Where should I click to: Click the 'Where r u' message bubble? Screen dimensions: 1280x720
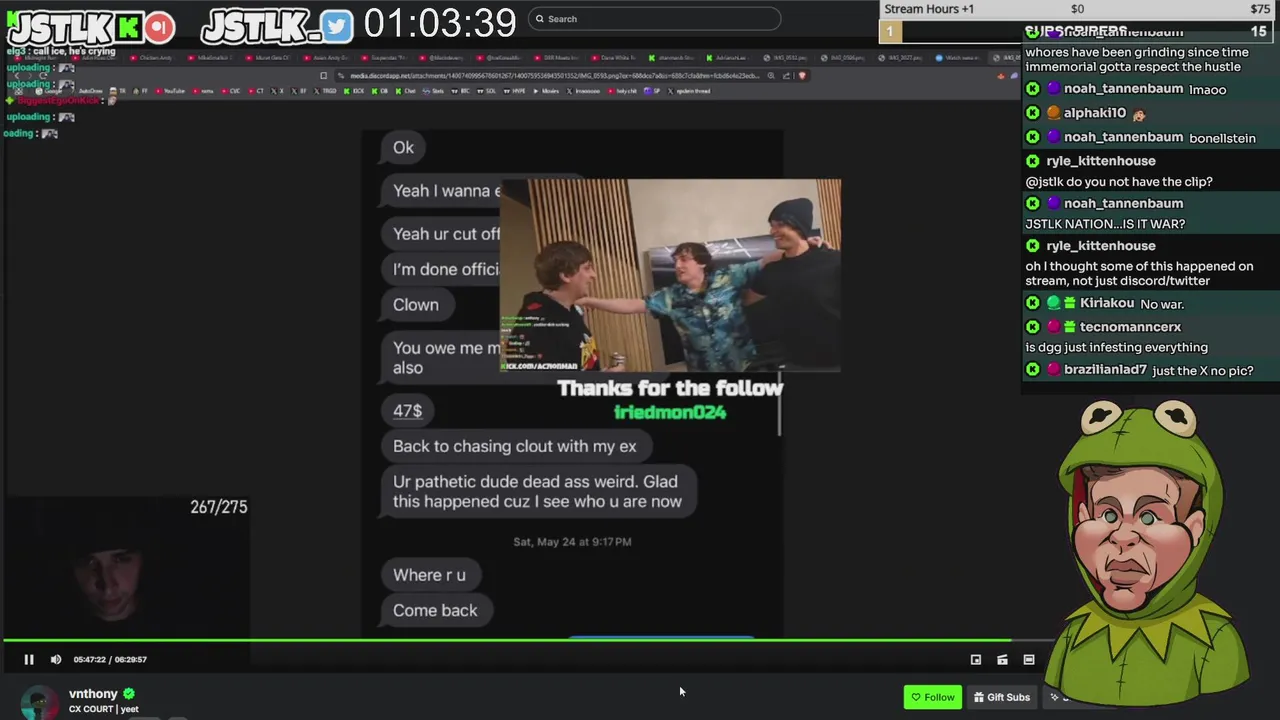coord(429,575)
